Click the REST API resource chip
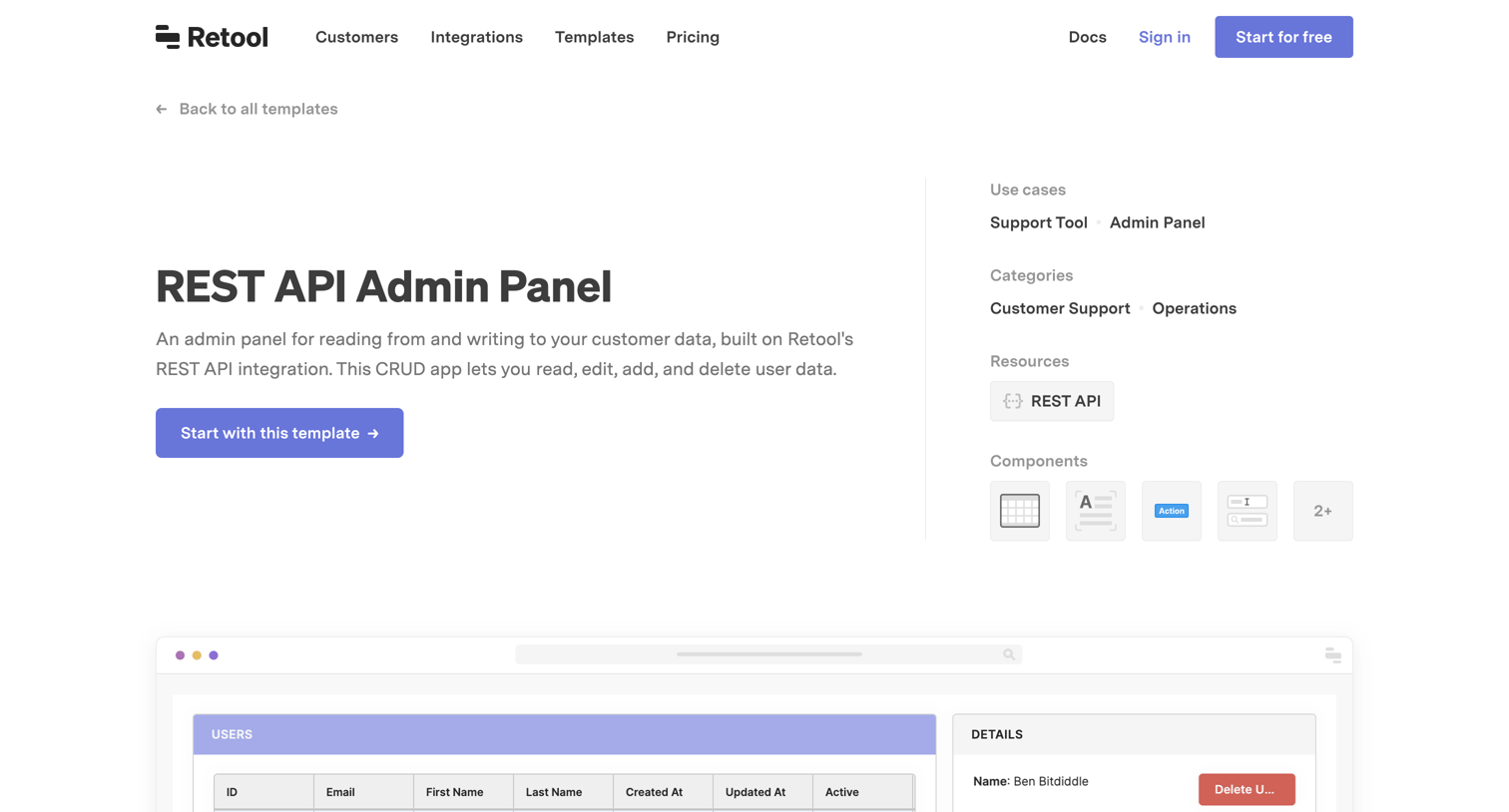The width and height of the screenshot is (1509, 812). 1052,401
